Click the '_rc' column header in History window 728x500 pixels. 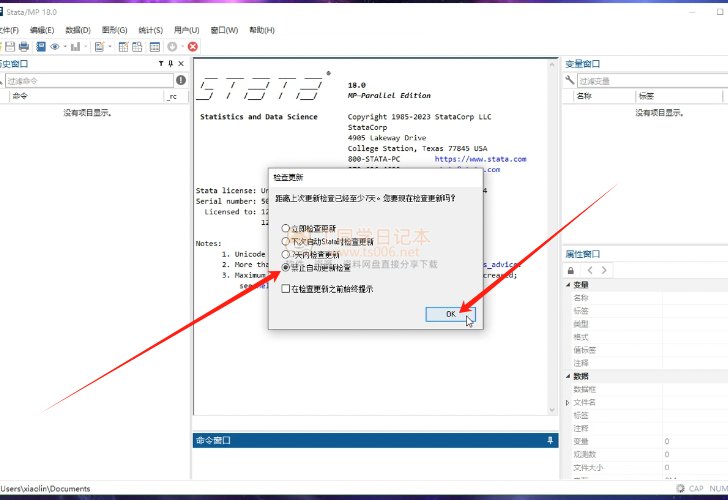click(x=176, y=96)
